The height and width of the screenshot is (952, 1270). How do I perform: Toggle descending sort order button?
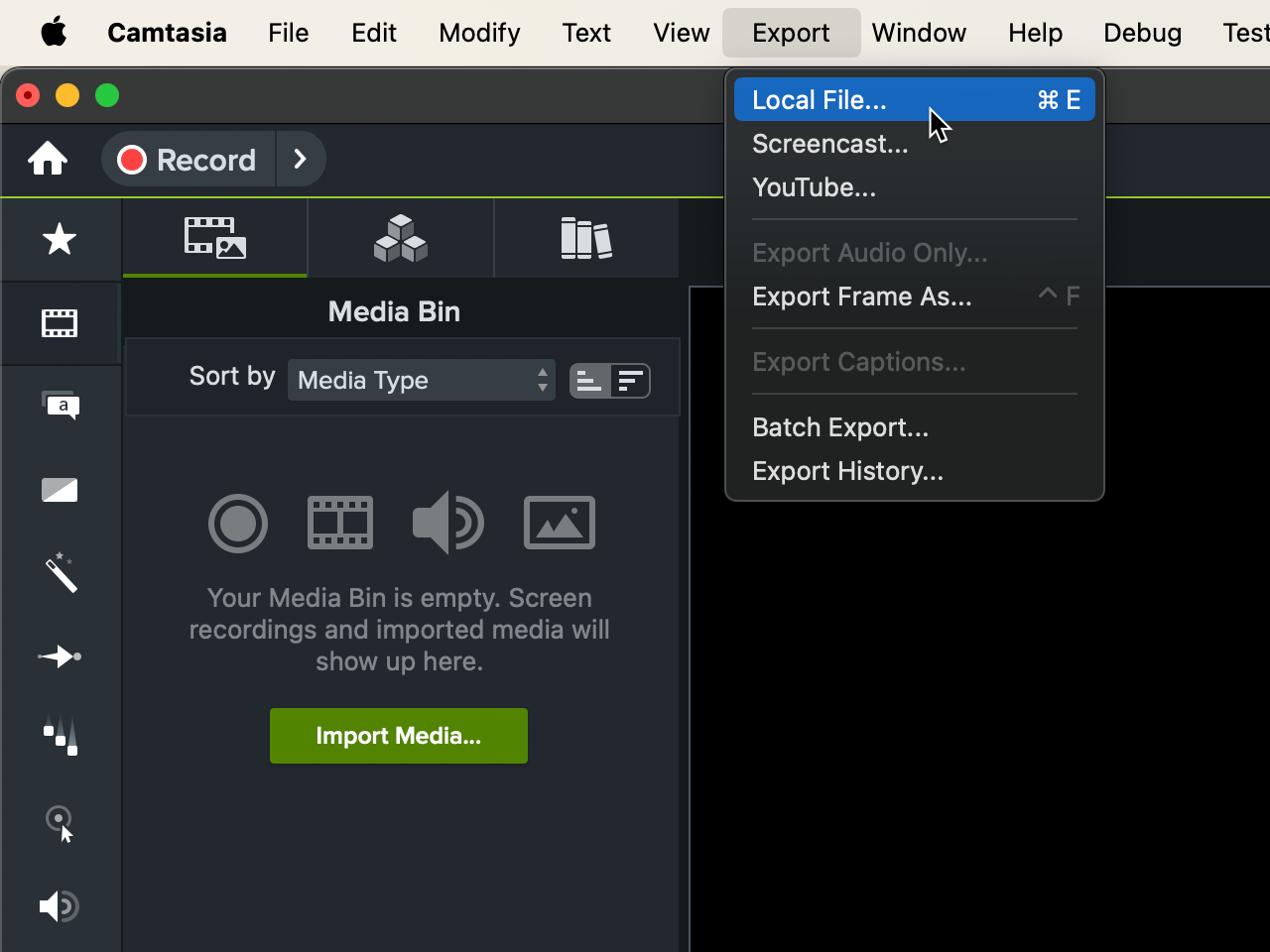631,381
